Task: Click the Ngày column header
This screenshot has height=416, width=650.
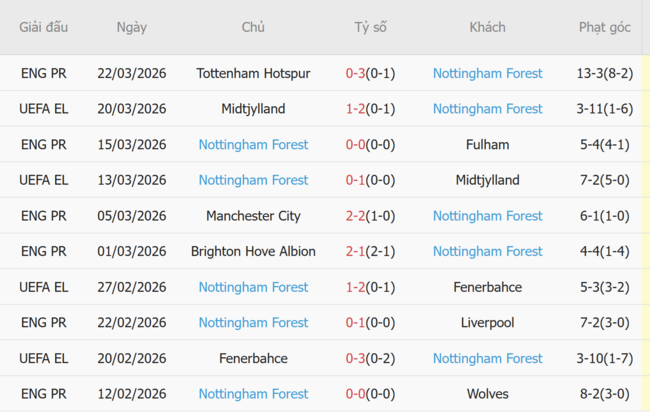Action: coord(131,27)
